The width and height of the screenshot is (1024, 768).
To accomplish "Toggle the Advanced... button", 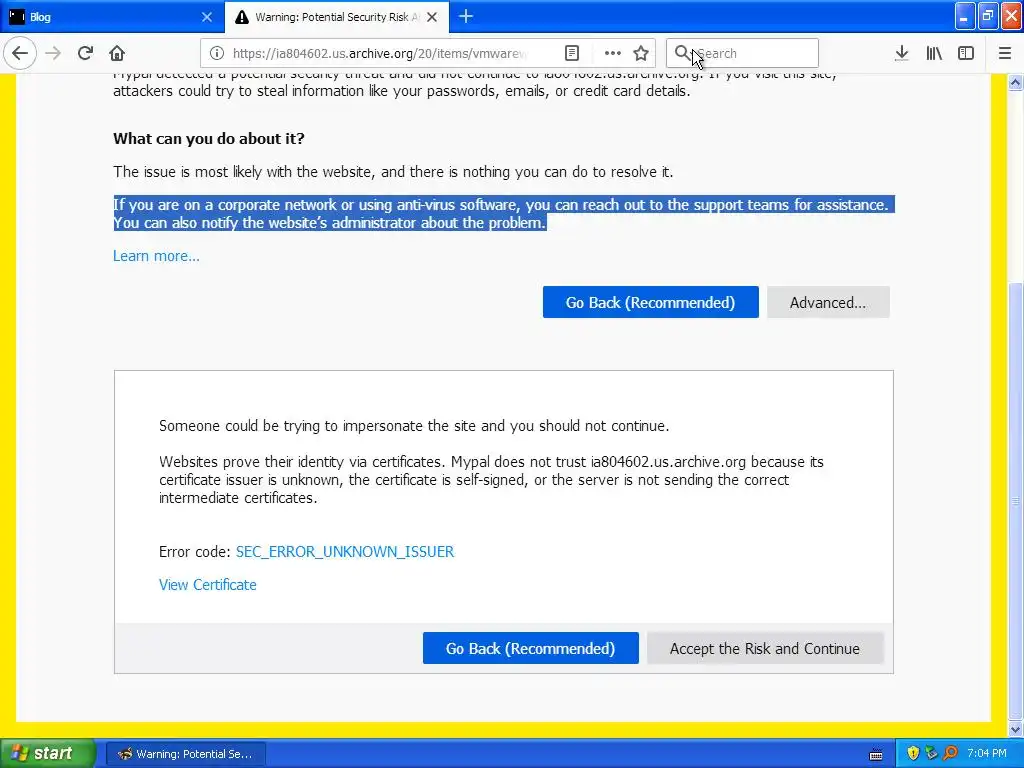I will coord(828,302).
